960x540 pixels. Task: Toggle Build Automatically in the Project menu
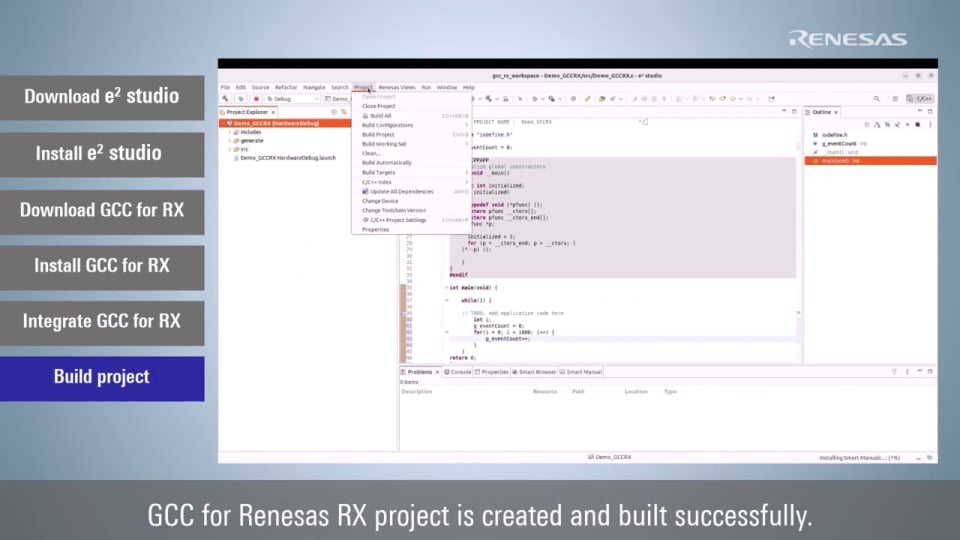(x=386, y=162)
